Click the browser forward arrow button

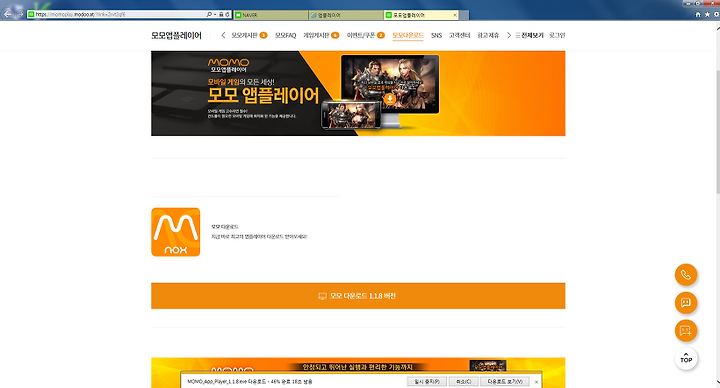click(20, 14)
